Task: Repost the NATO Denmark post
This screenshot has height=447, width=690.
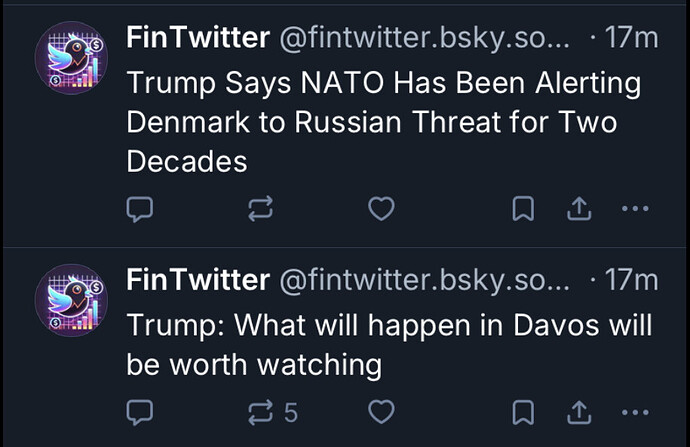Action: 260,209
